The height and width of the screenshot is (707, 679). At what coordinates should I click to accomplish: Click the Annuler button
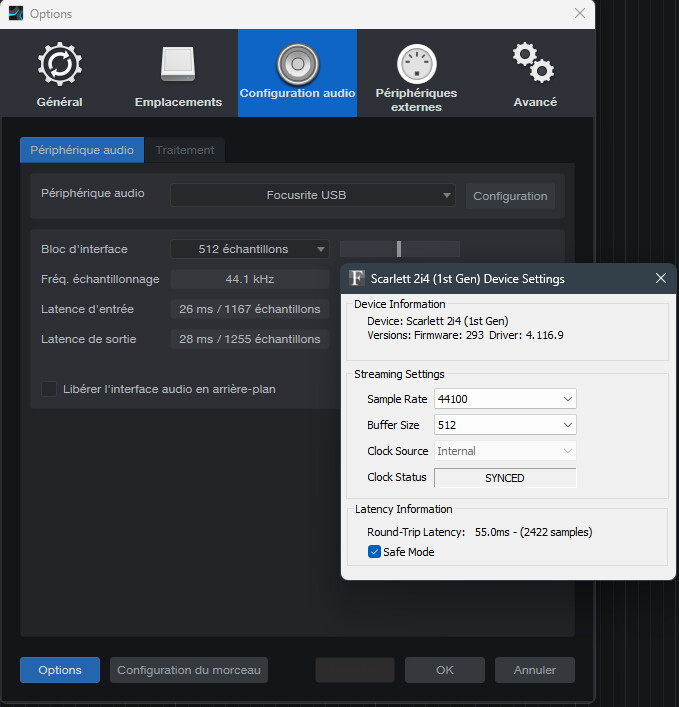click(535, 670)
